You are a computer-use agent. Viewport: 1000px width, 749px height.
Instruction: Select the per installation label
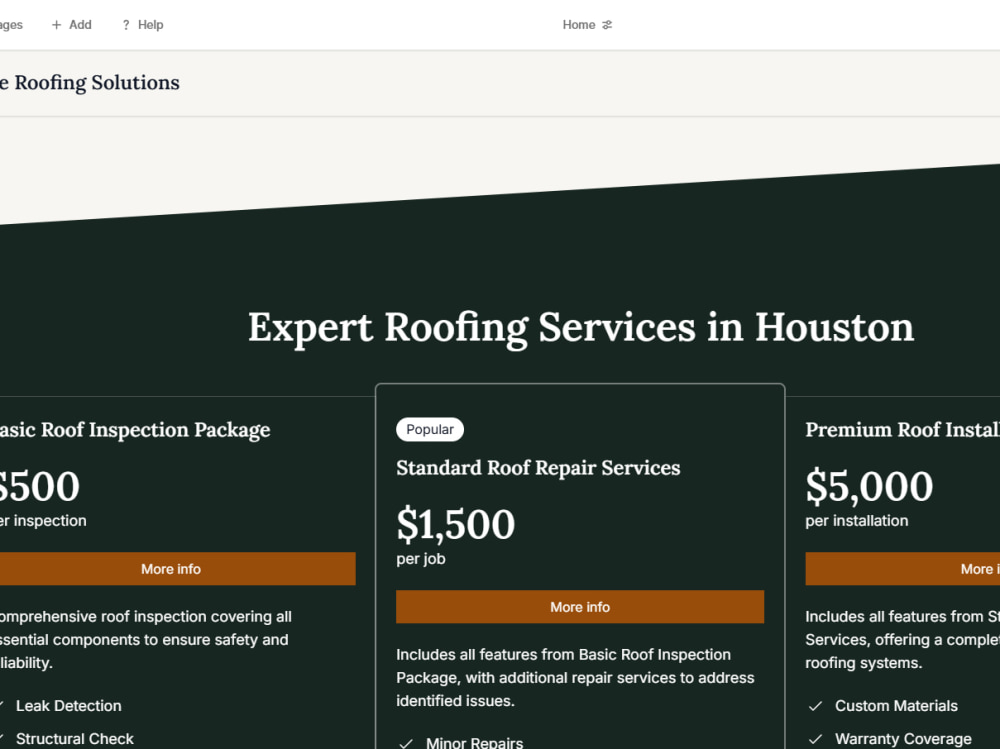pos(857,521)
